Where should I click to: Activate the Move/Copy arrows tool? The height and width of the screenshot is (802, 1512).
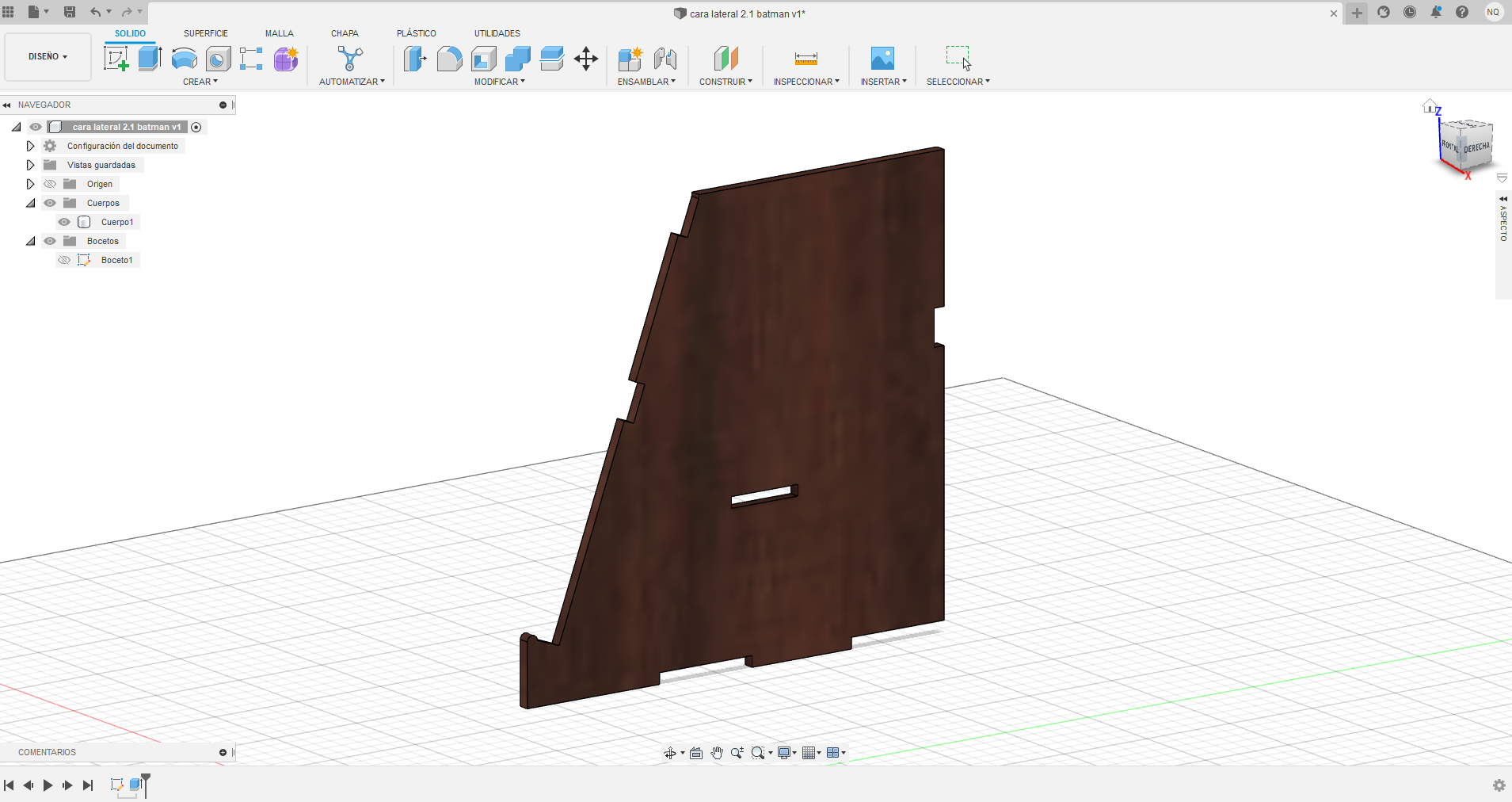(586, 59)
